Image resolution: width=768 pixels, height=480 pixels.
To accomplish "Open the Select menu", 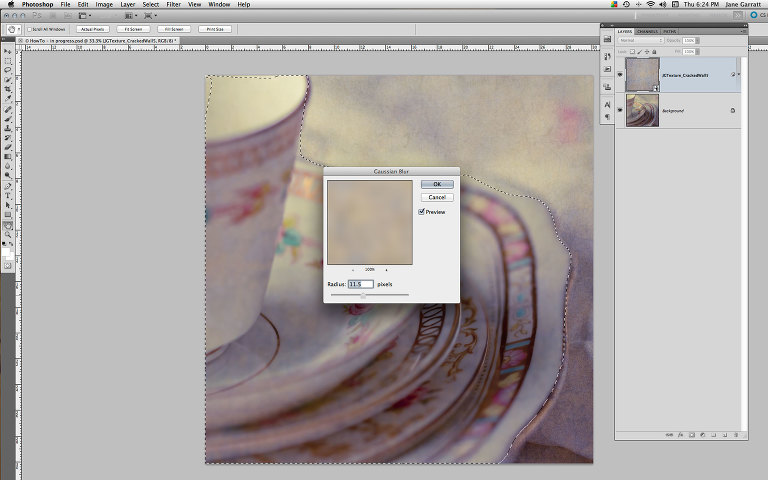I will [151, 4].
